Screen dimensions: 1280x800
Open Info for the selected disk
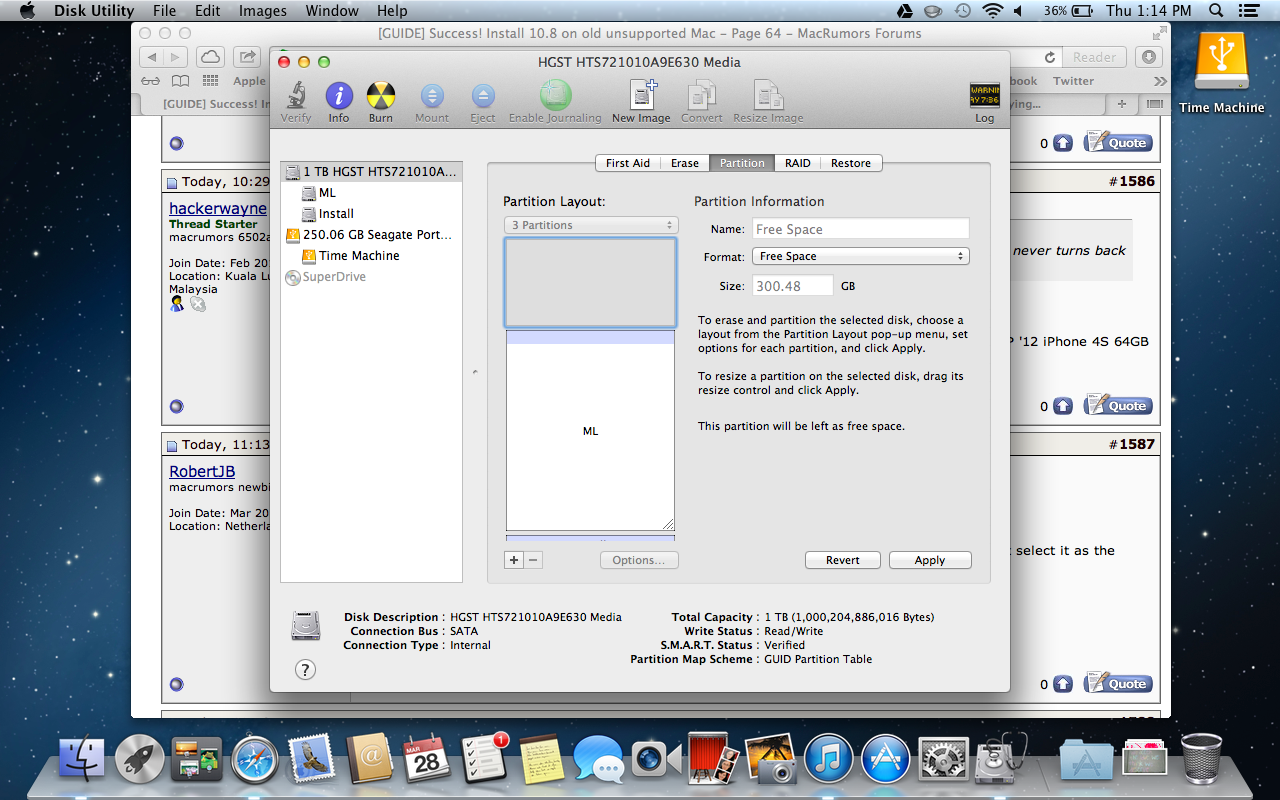(339, 102)
